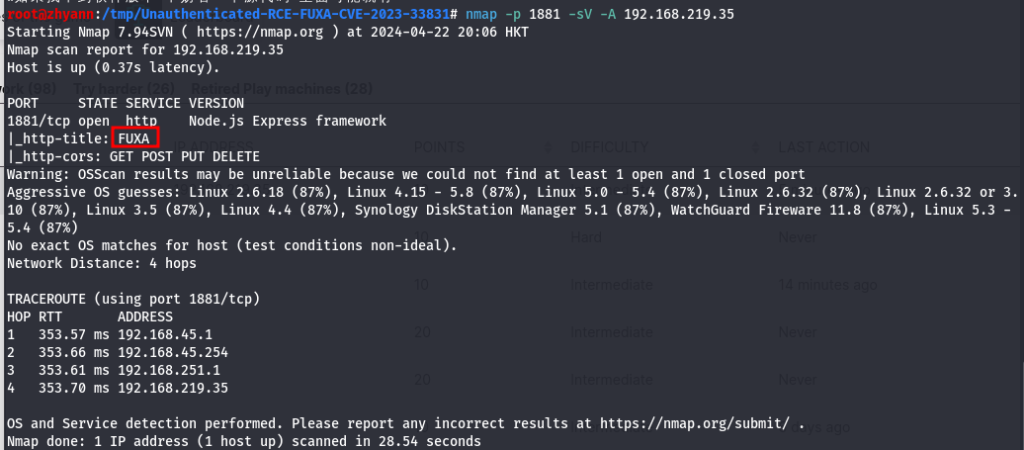
Task: Click the Network Distance: 4 hops line
Action: [x=102, y=263]
